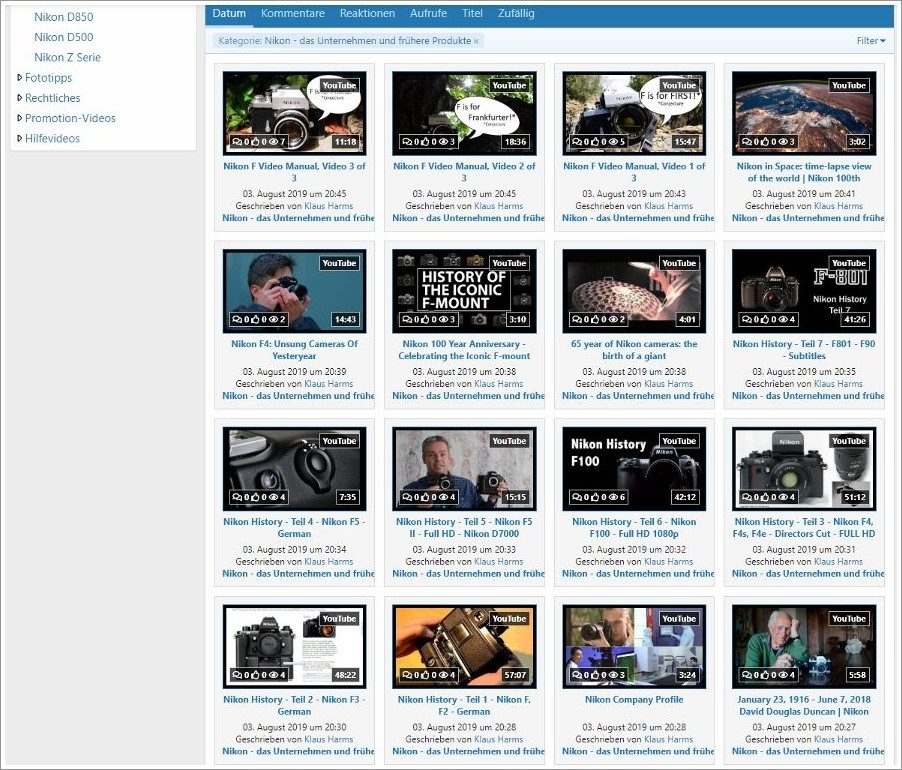Click Nikon 100 Year Anniversary title link

coord(464,350)
